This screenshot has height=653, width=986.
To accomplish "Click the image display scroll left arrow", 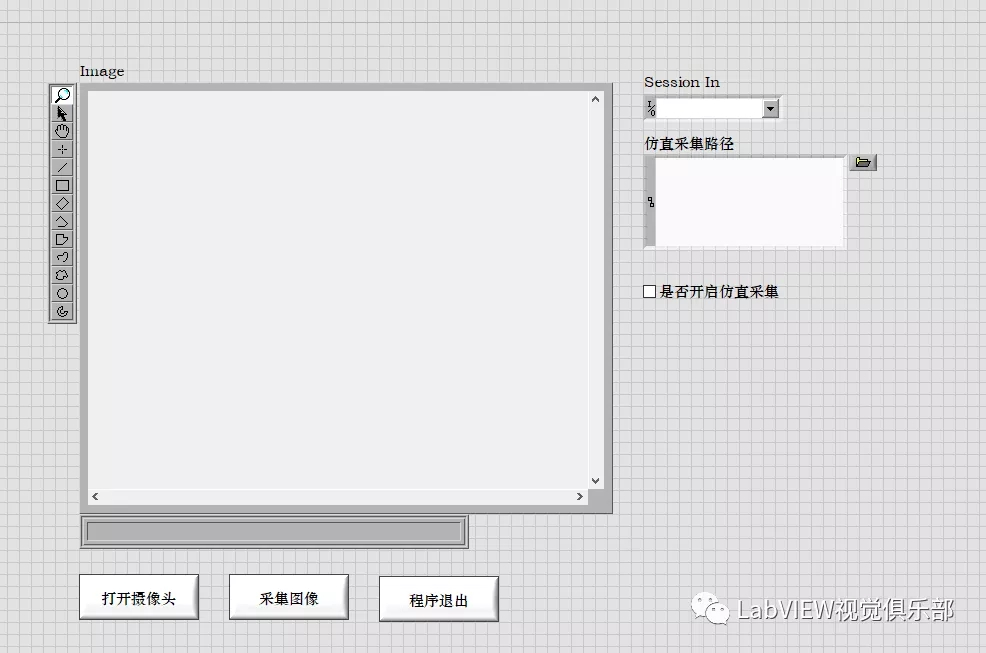I will point(95,496).
